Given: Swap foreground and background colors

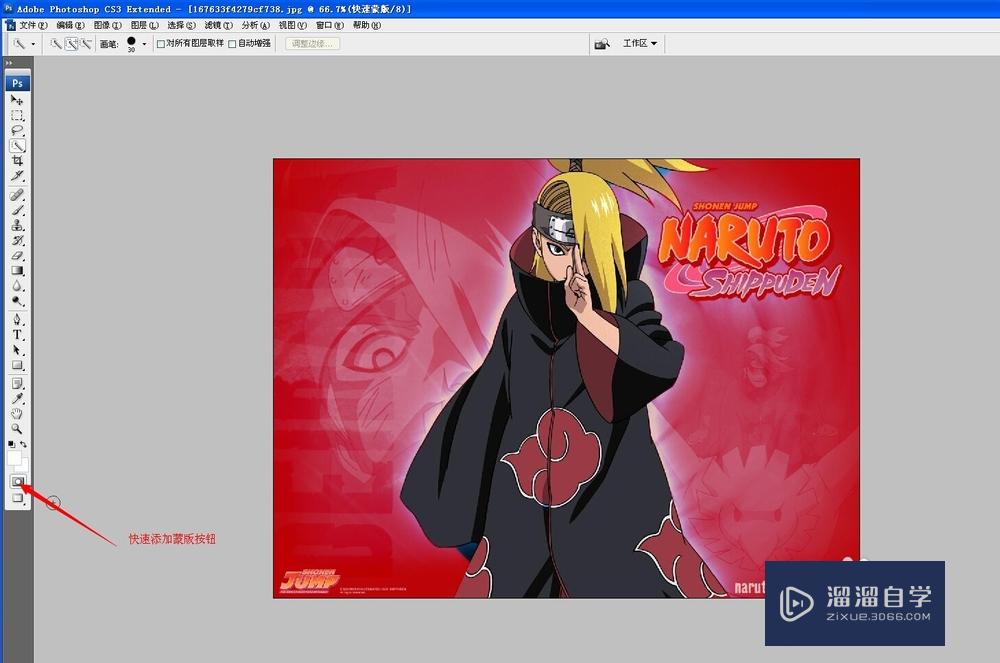Looking at the screenshot, I should (24, 444).
